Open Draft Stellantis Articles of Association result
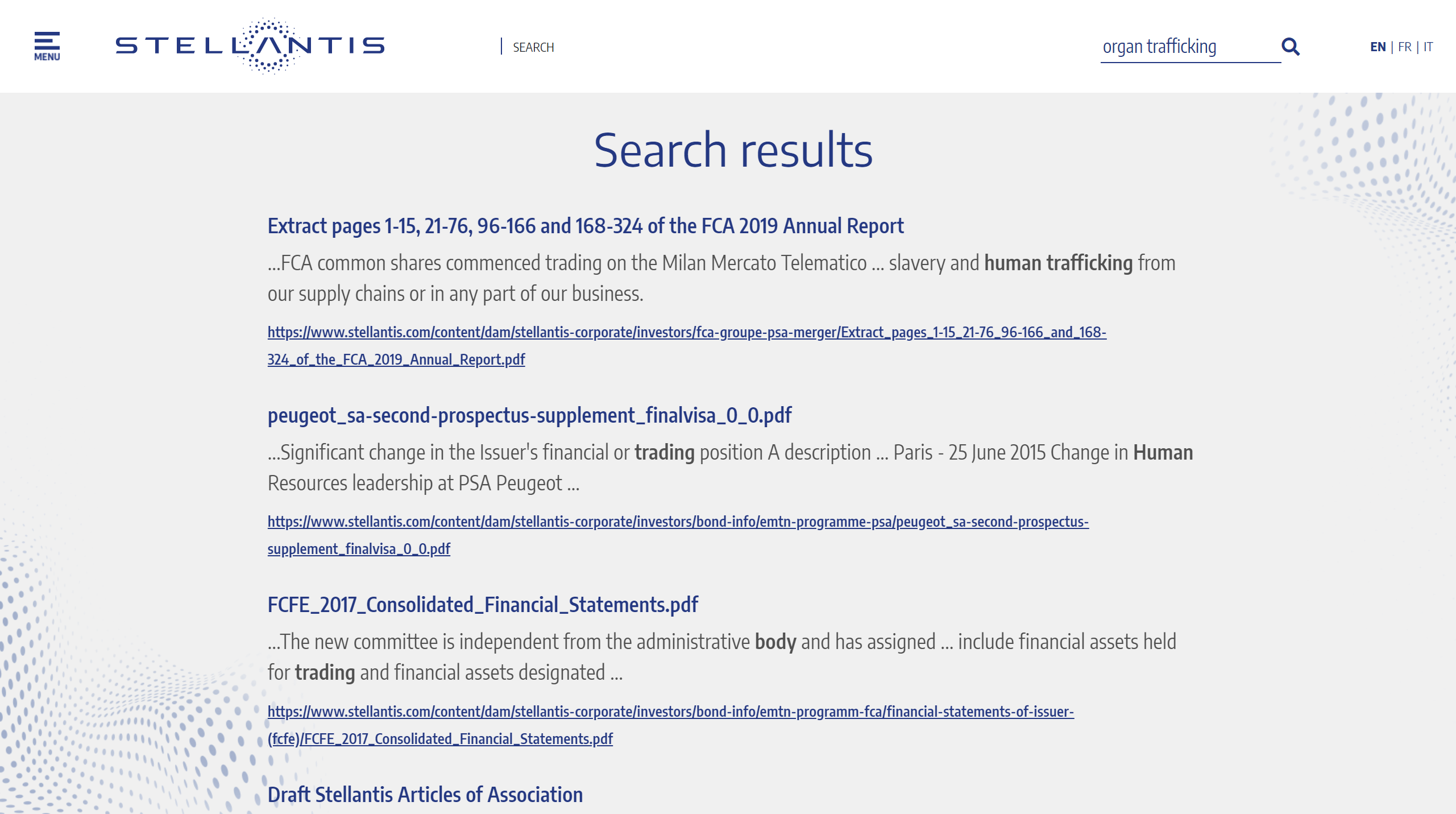This screenshot has width=1456, height=814. click(x=425, y=795)
